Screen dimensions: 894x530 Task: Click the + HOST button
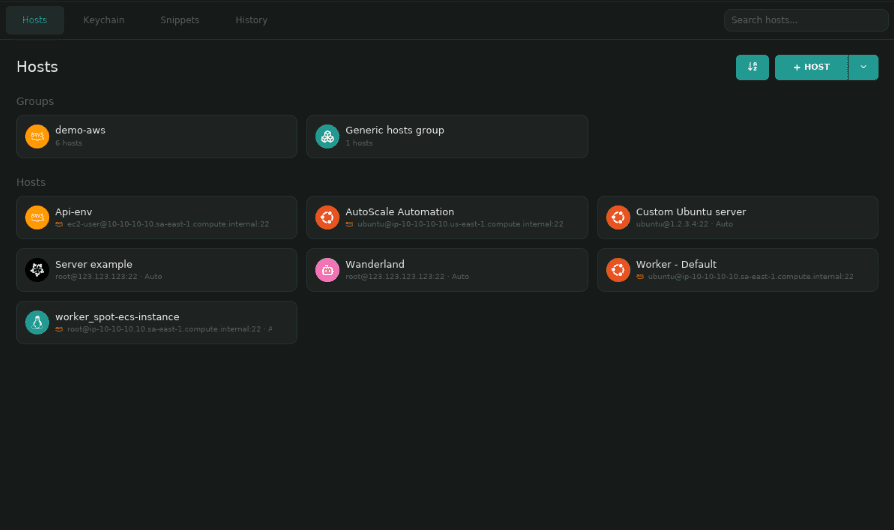point(811,67)
